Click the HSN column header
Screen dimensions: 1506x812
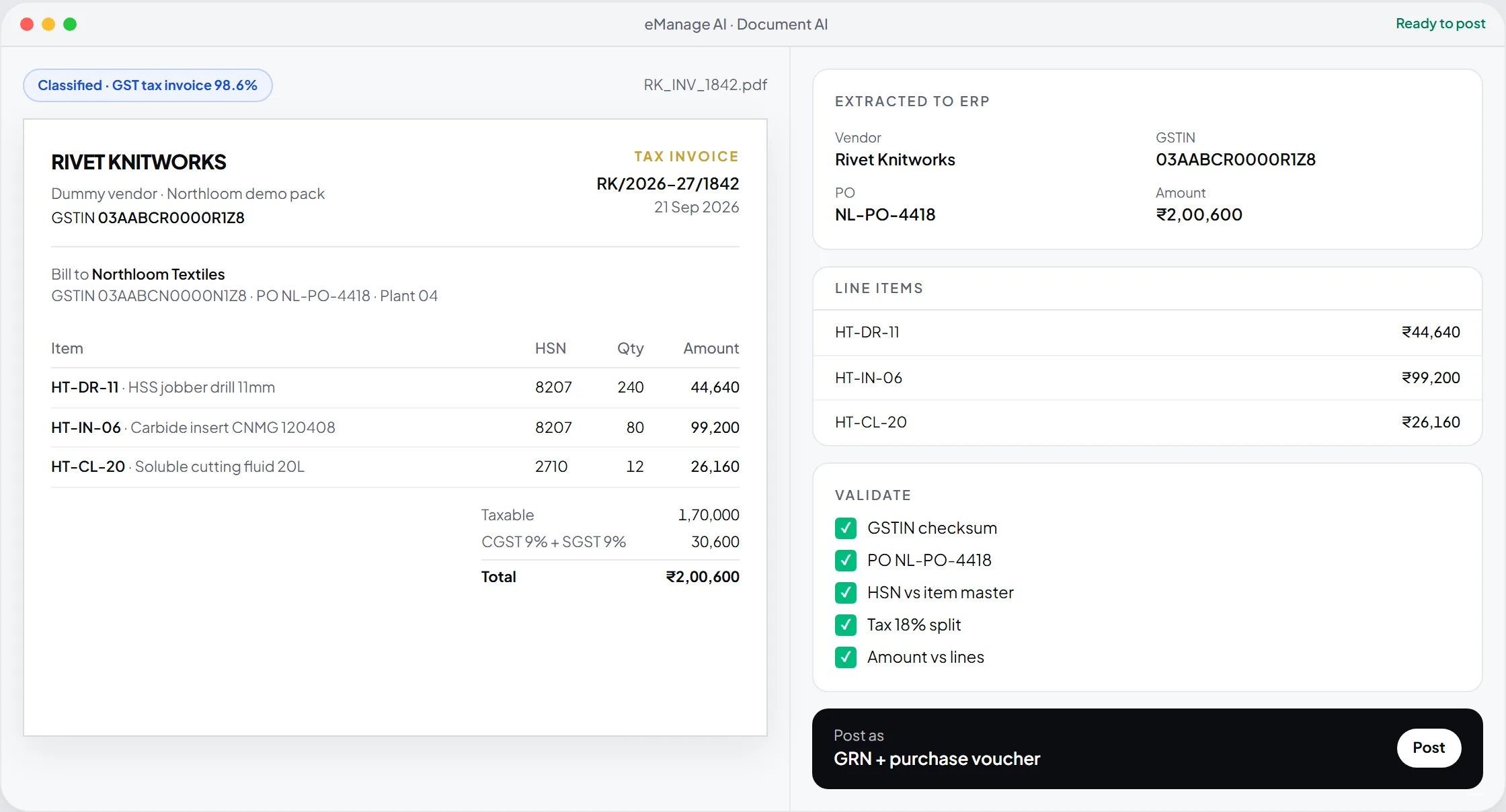coord(551,348)
